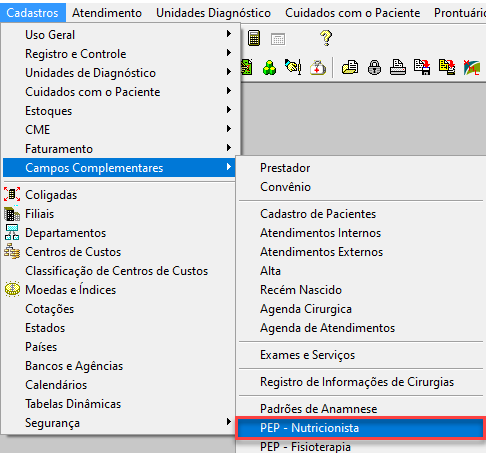Expand Cuidados com o Paciente submenu arrow
This screenshot has width=486, height=453.
click(229, 91)
